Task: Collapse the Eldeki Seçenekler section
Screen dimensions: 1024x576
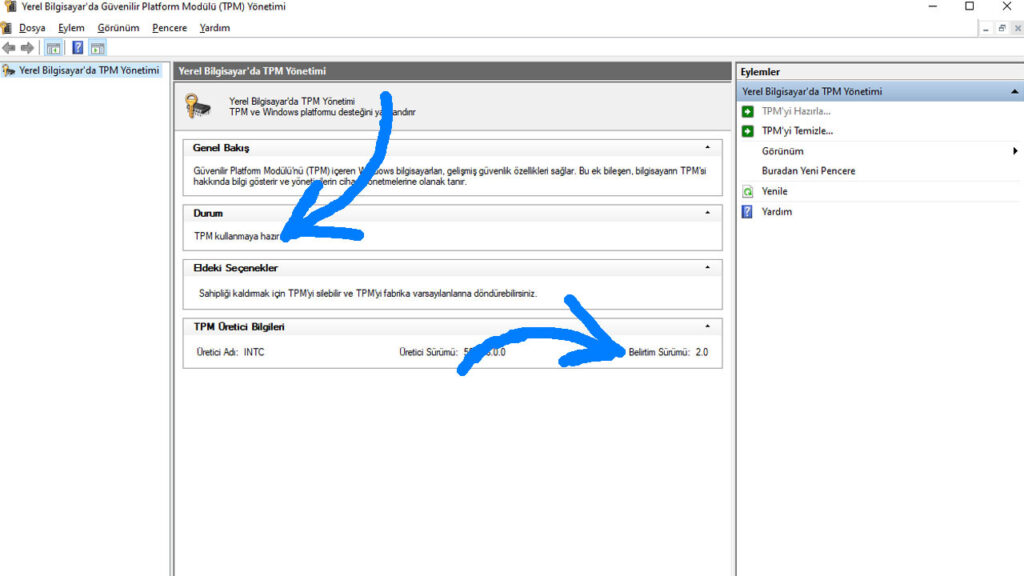Action: (708, 268)
